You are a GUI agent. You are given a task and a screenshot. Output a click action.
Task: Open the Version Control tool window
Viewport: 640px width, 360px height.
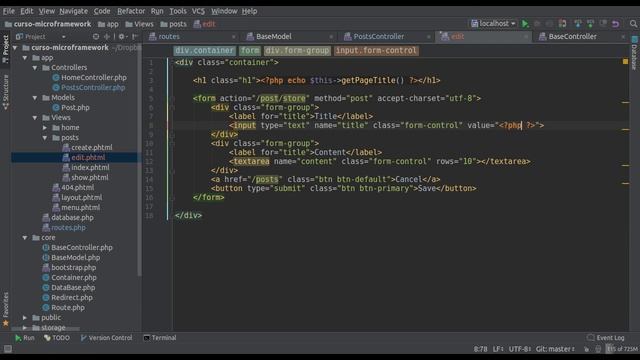107,338
